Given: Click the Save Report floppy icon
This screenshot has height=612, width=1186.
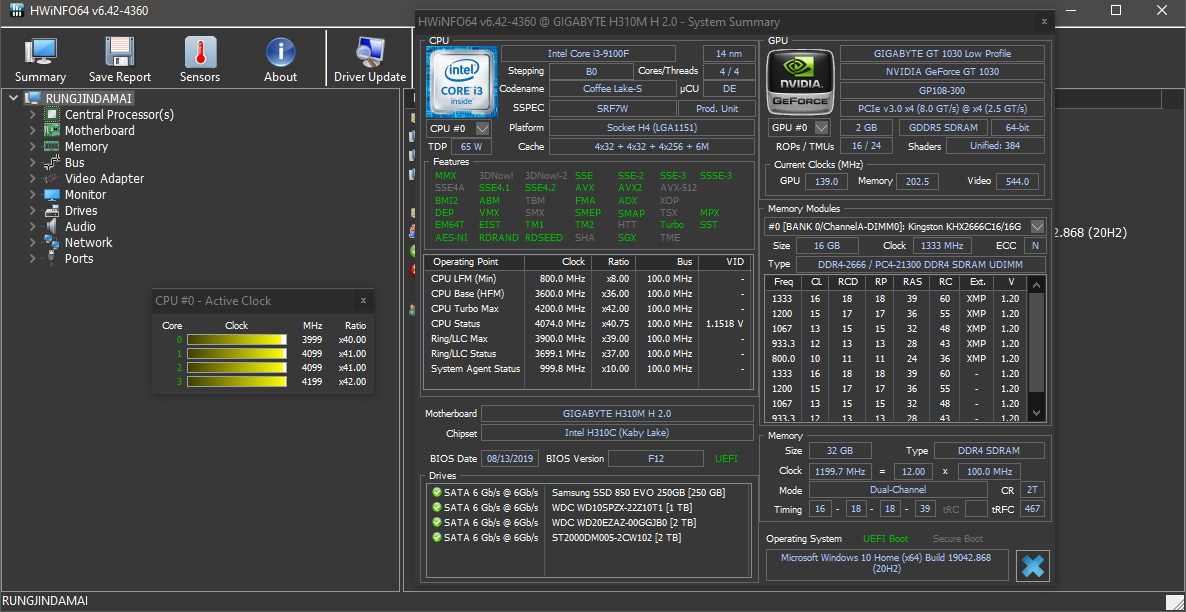Looking at the screenshot, I should [x=120, y=51].
